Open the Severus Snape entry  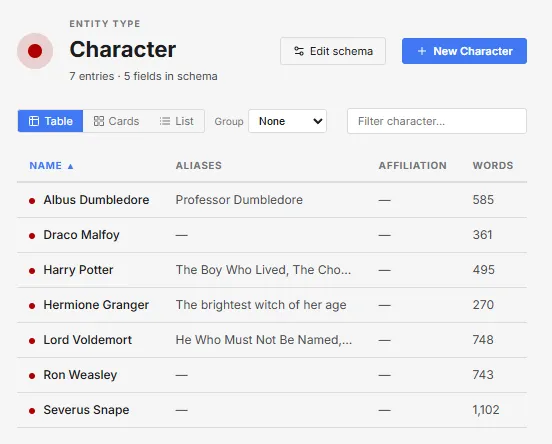tap(86, 410)
